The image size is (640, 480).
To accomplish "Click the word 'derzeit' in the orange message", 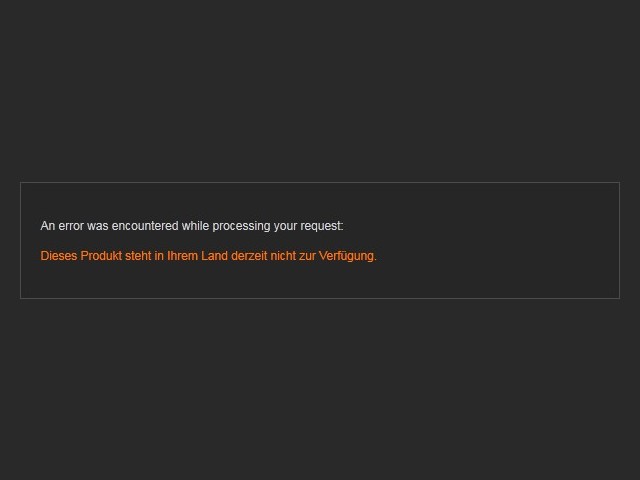I will [x=249, y=256].
